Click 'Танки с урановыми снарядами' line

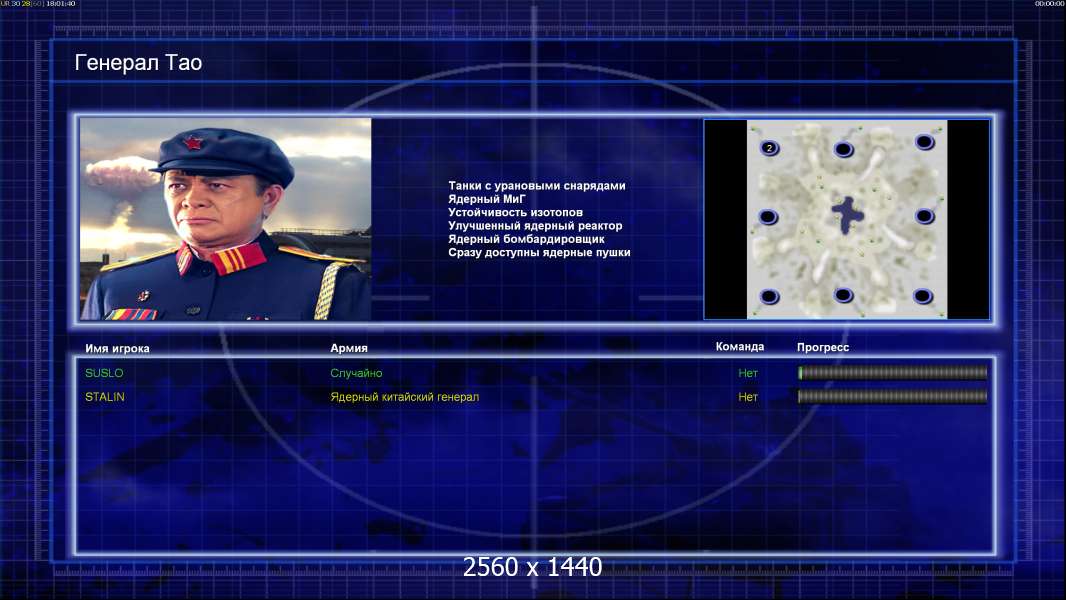(x=536, y=186)
